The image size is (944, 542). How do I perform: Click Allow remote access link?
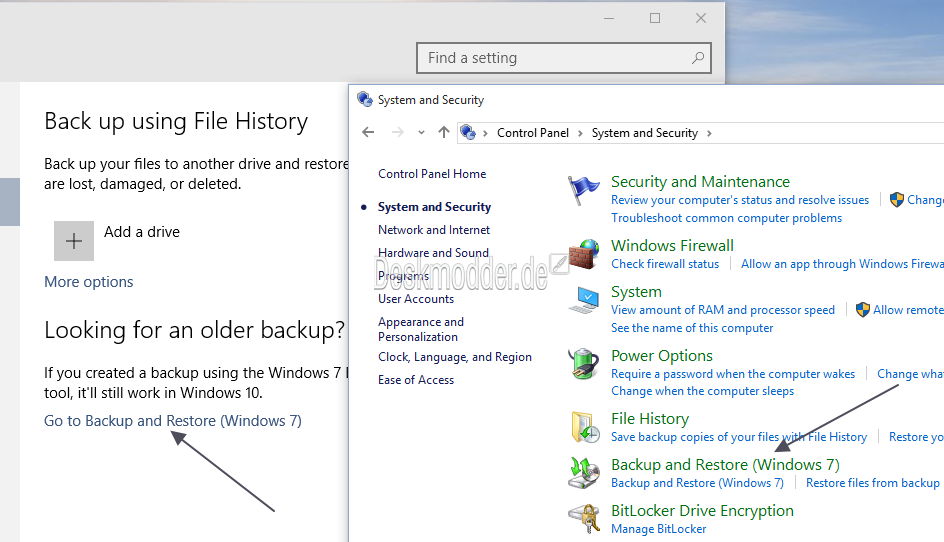(908, 310)
